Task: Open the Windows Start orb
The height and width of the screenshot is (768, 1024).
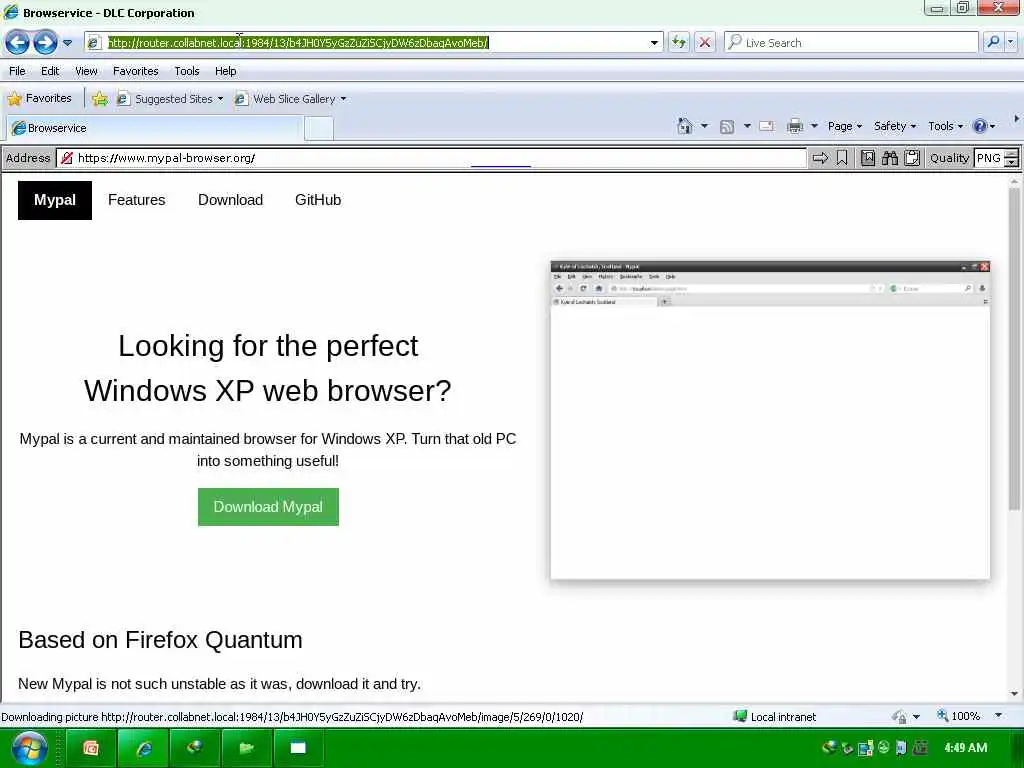Action: pos(29,748)
